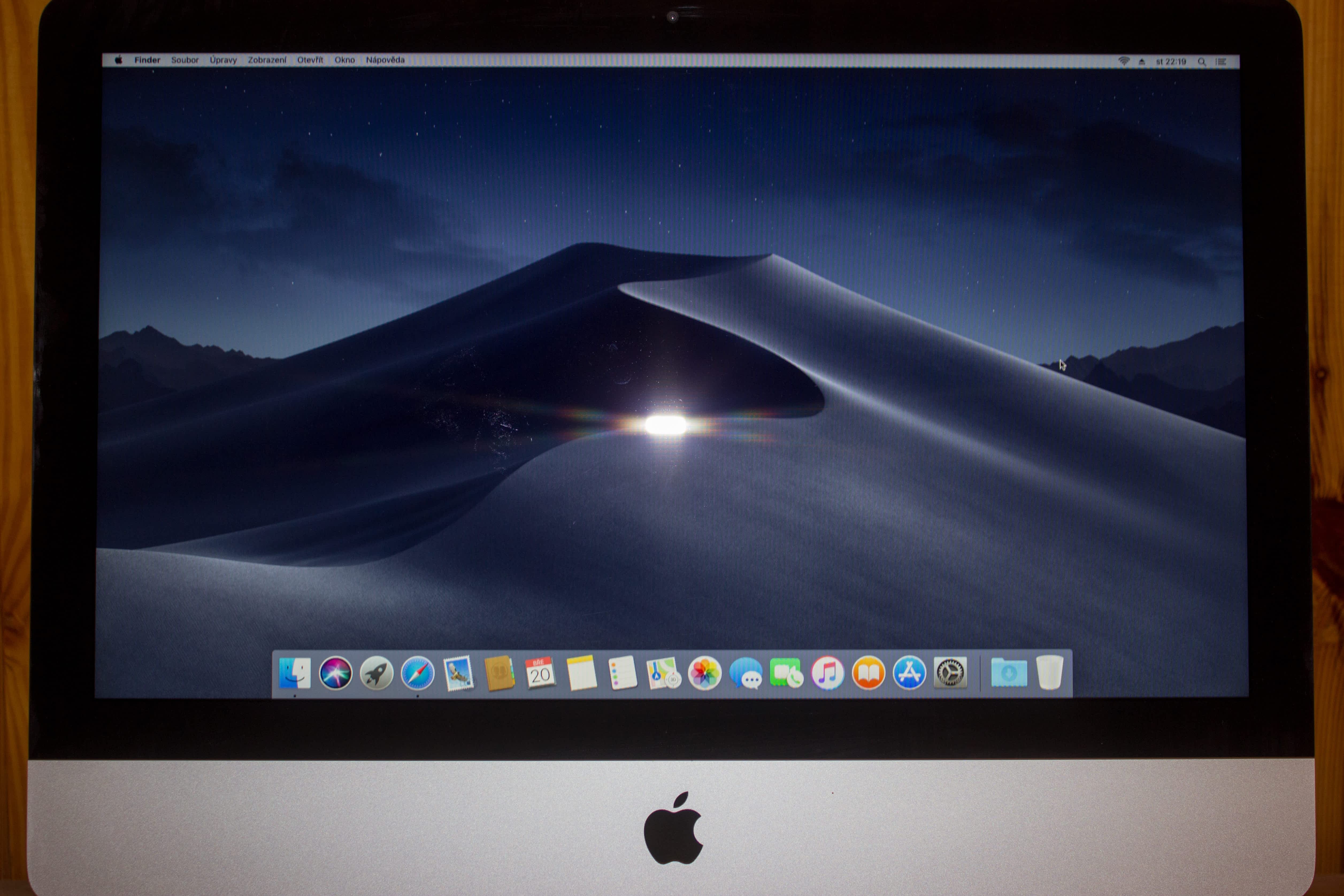Open Mail stamp icon

(458, 673)
